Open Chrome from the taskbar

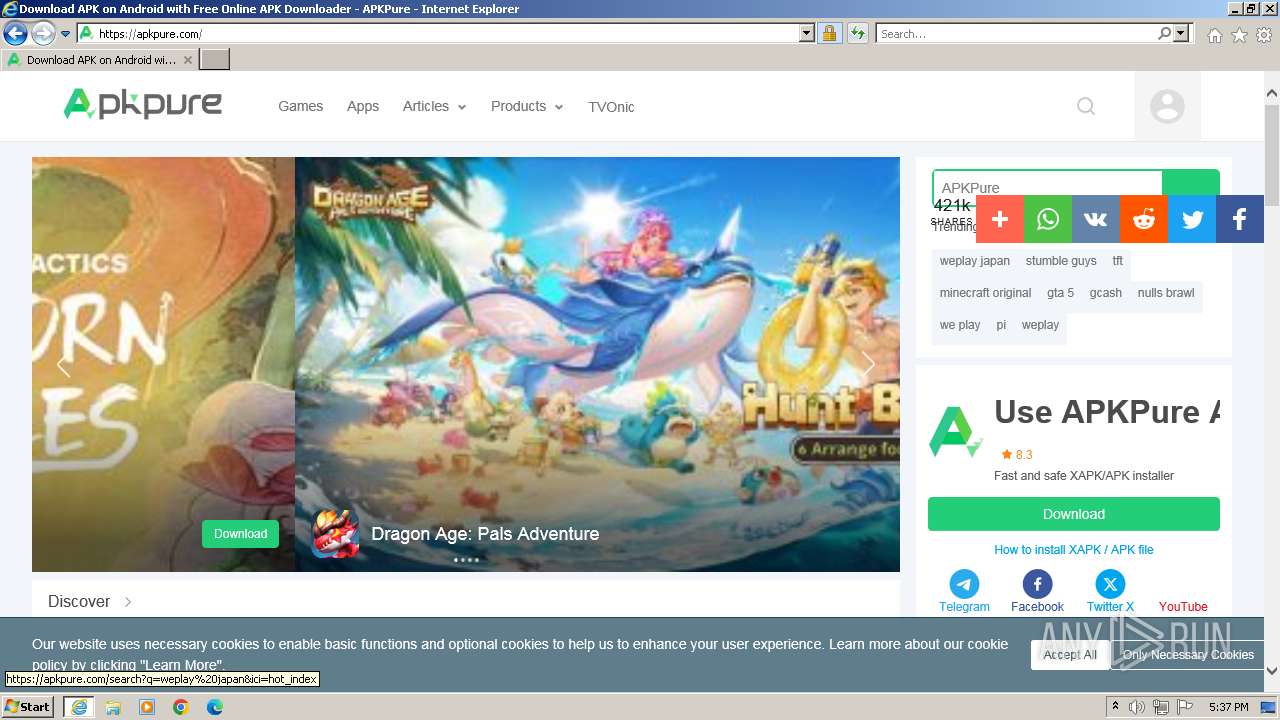click(x=181, y=707)
